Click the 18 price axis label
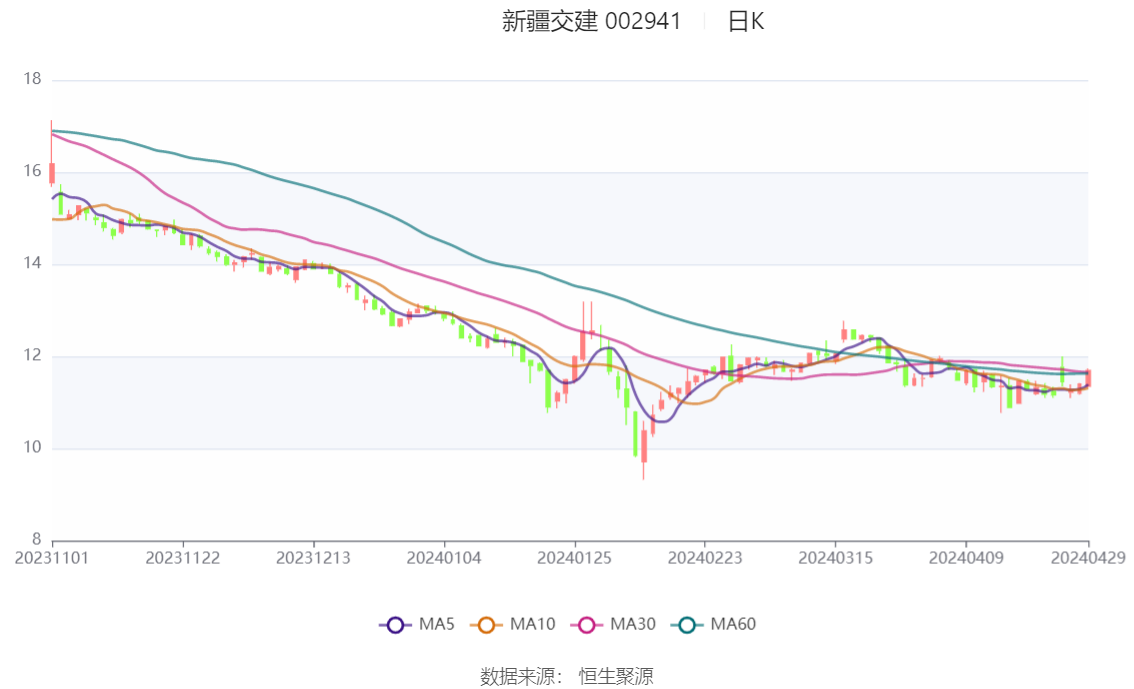This screenshot has width=1134, height=689. pyautogui.click(x=32, y=79)
